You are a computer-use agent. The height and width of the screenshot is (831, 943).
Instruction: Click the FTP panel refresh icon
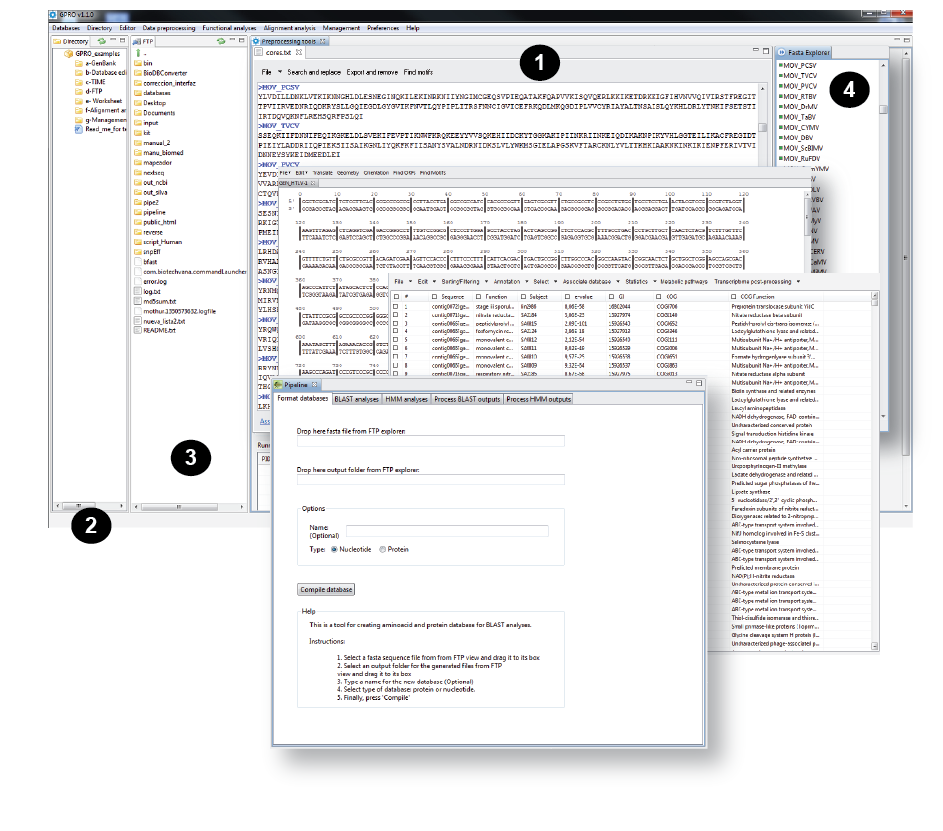[x=218, y=41]
